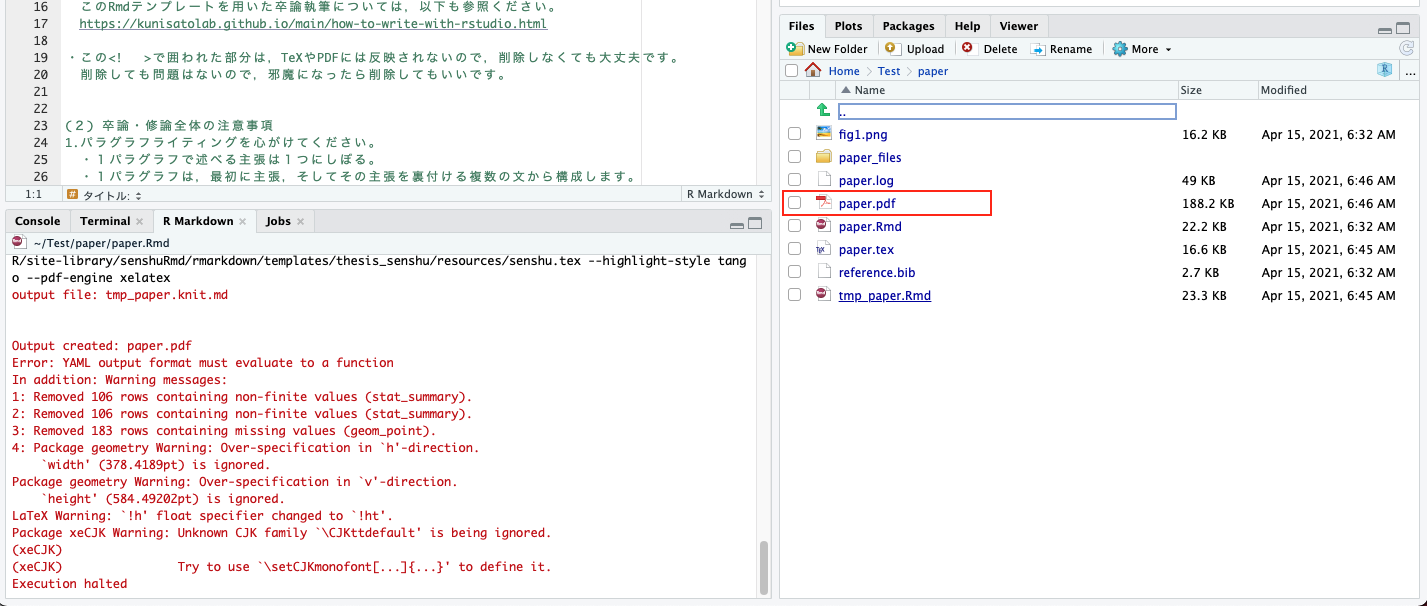Open the kunisatolab GitHub URL
Viewport: 1427px width, 606px height.
pos(312,23)
